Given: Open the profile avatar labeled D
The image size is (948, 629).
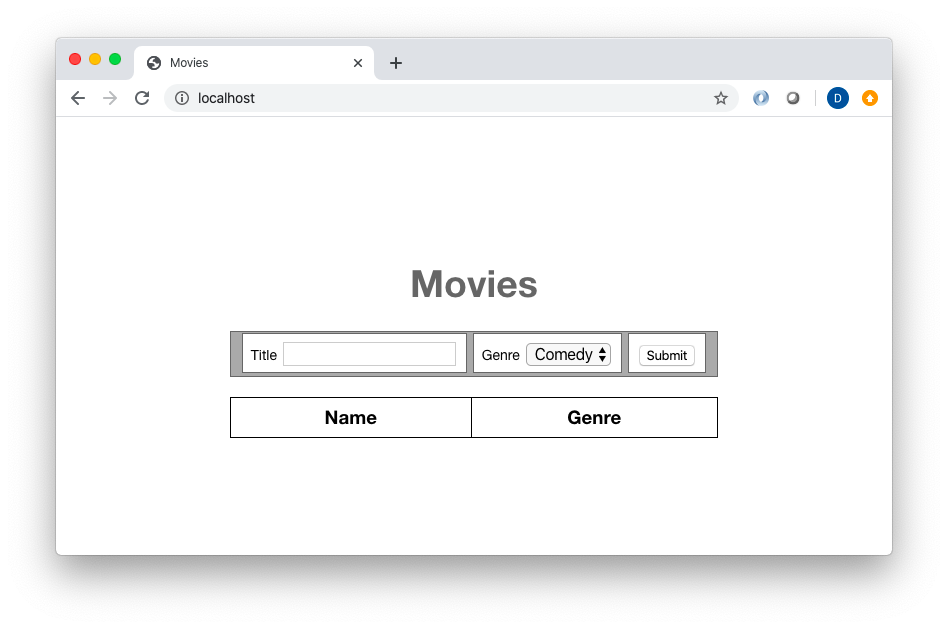Looking at the screenshot, I should coord(837,98).
